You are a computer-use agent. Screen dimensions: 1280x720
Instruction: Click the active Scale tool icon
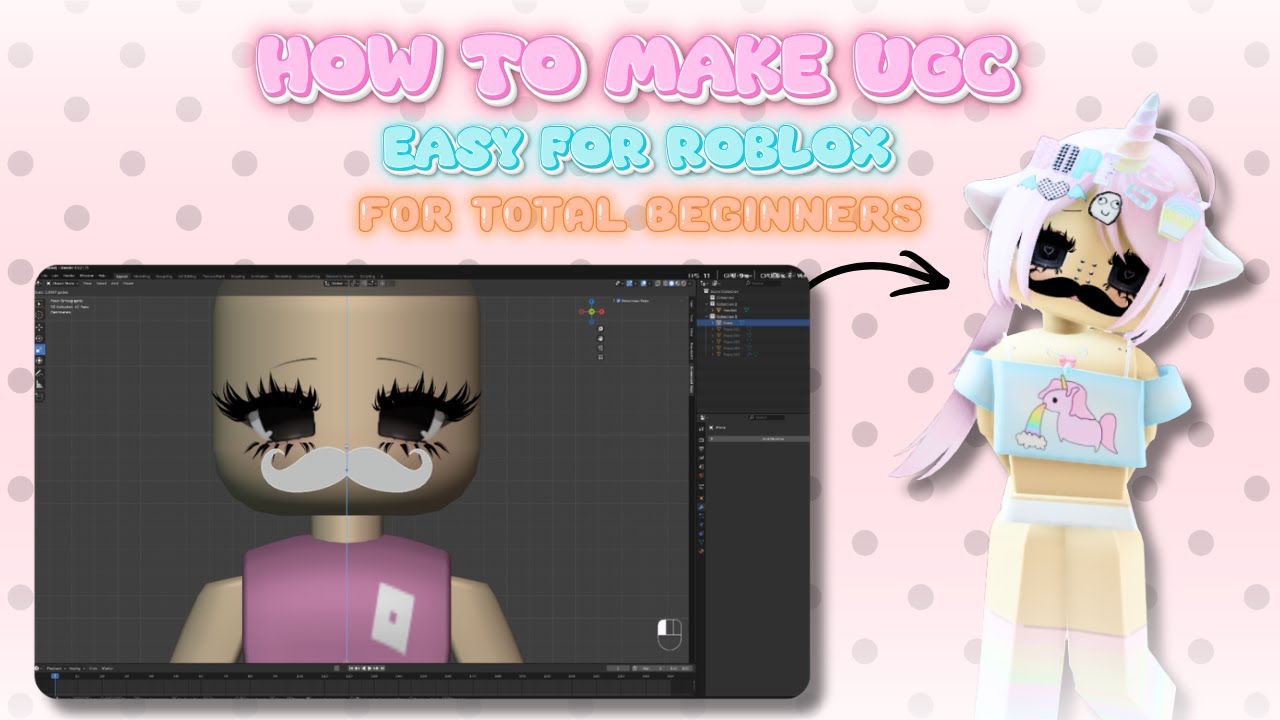coord(39,350)
